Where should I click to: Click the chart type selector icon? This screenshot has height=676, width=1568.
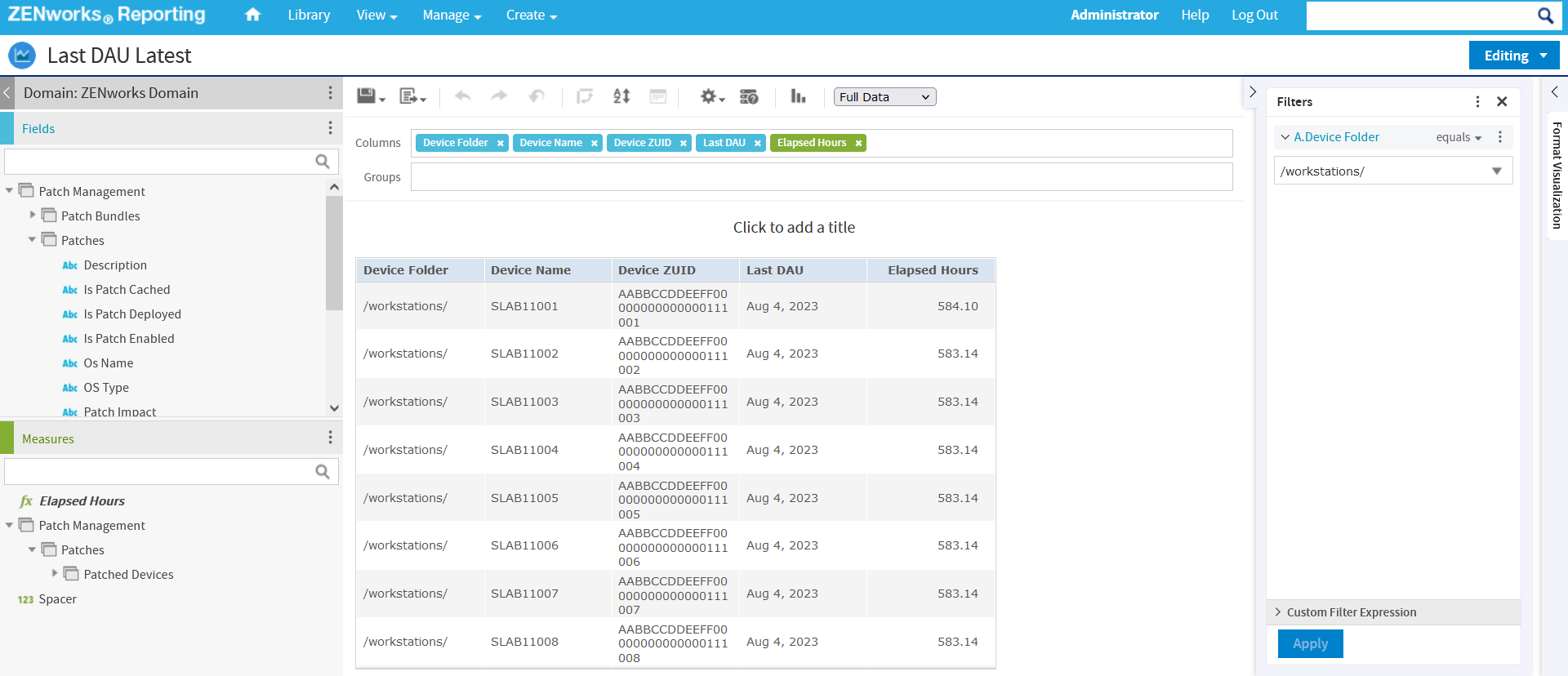click(x=798, y=96)
